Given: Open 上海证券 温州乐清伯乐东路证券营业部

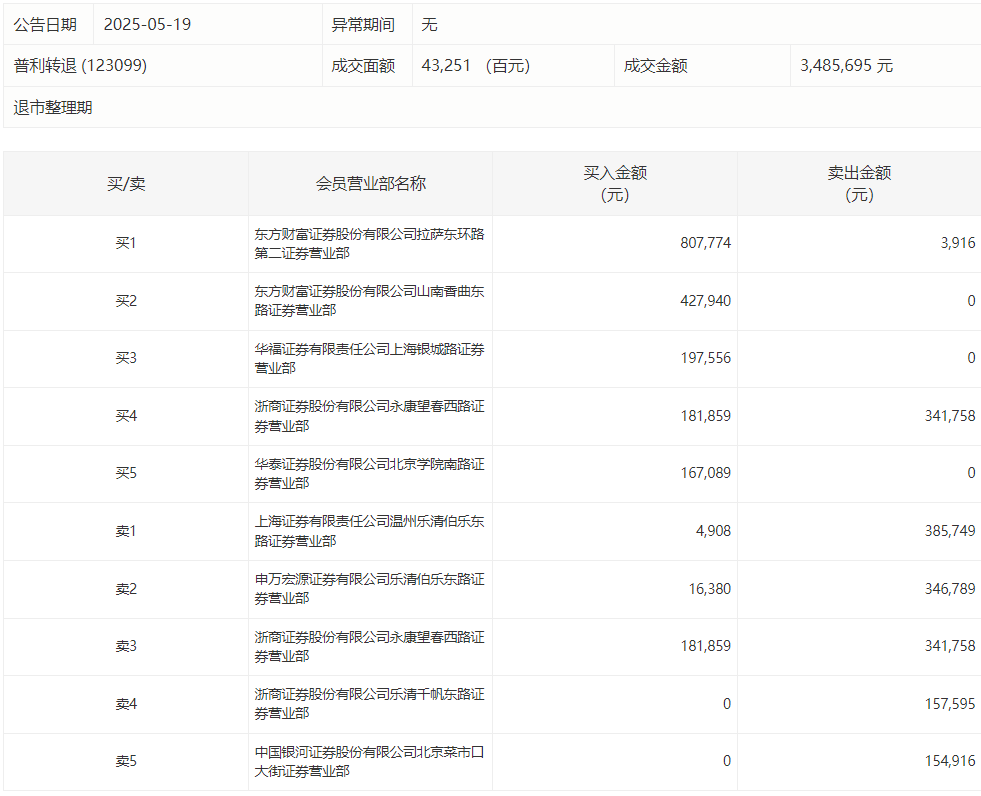Looking at the screenshot, I should click(369, 531).
